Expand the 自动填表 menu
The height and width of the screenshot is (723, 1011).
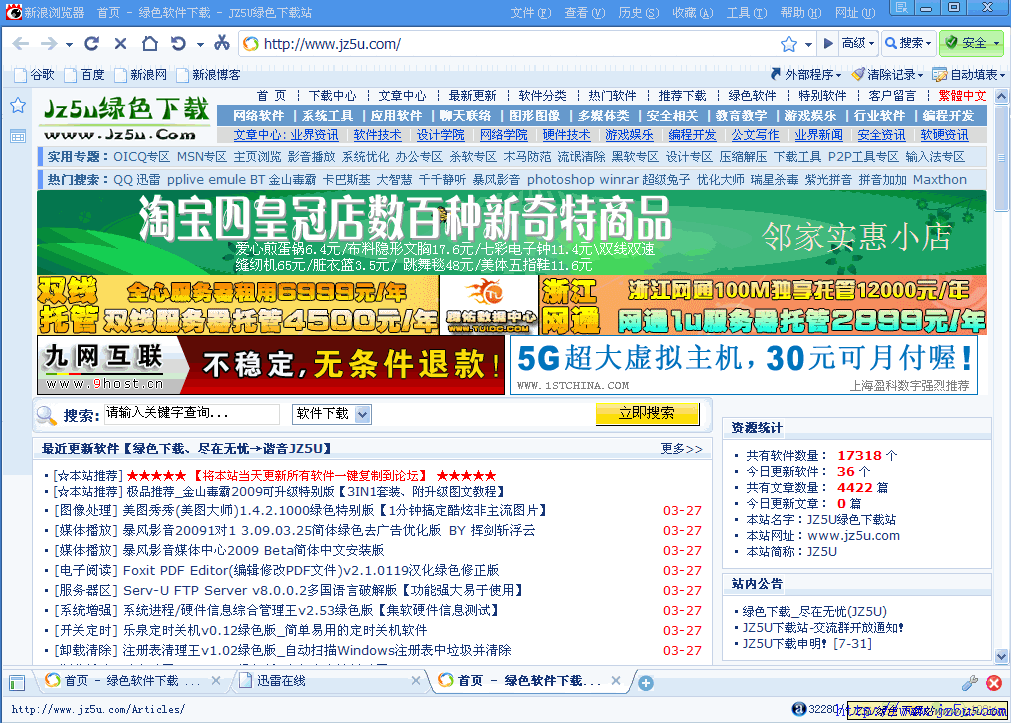click(x=968, y=75)
